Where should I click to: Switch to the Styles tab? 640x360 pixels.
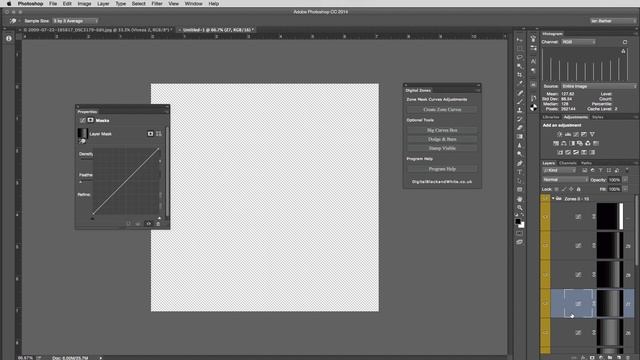[x=598, y=117]
